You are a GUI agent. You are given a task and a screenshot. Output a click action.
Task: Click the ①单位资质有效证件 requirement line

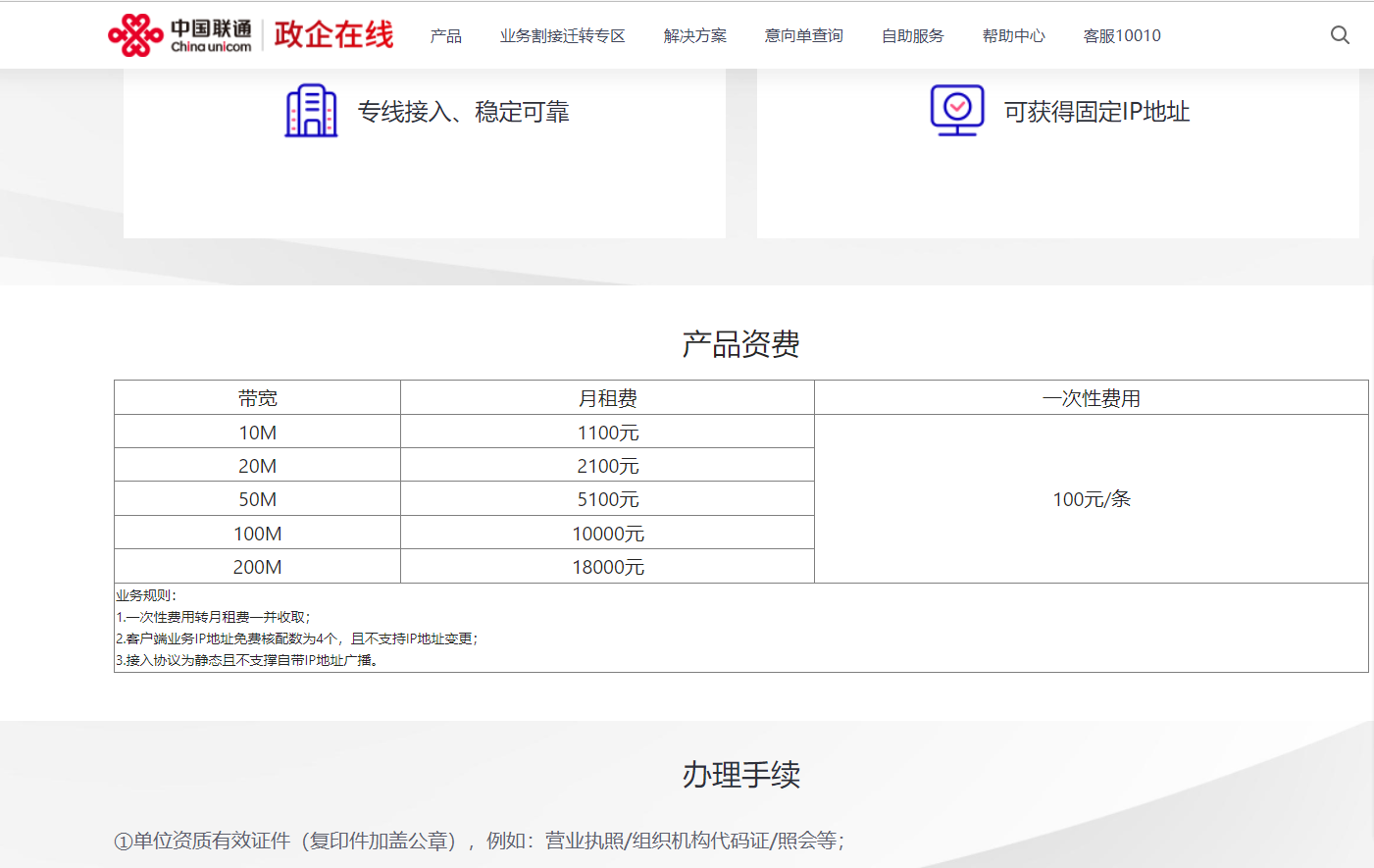pos(480,841)
